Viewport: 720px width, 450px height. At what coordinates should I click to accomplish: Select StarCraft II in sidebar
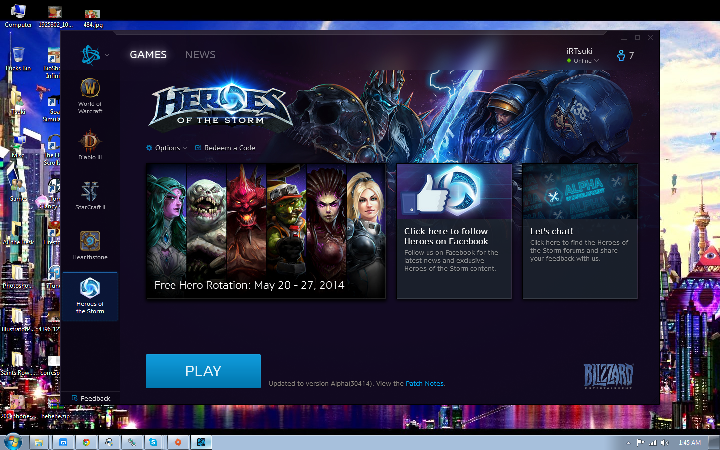pyautogui.click(x=90, y=195)
